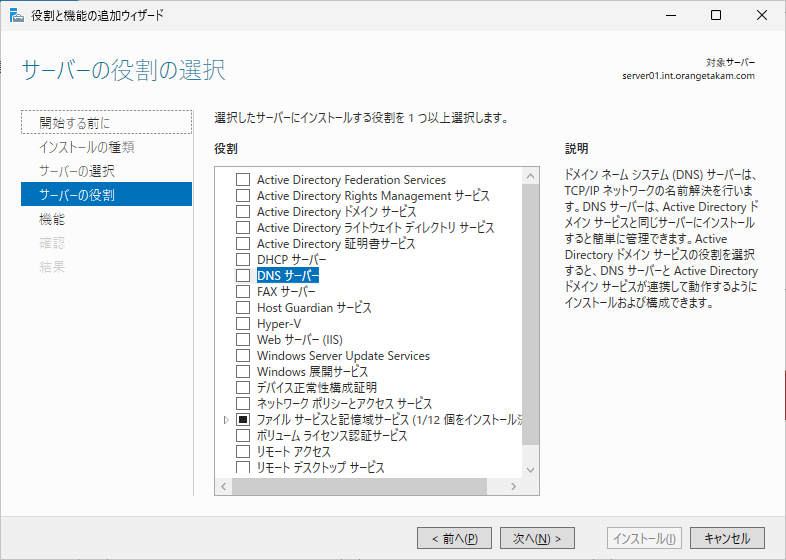This screenshot has width=786, height=560.
Task: Enable Active Directory ドメイン サービス checkbox
Action: pyautogui.click(x=243, y=212)
